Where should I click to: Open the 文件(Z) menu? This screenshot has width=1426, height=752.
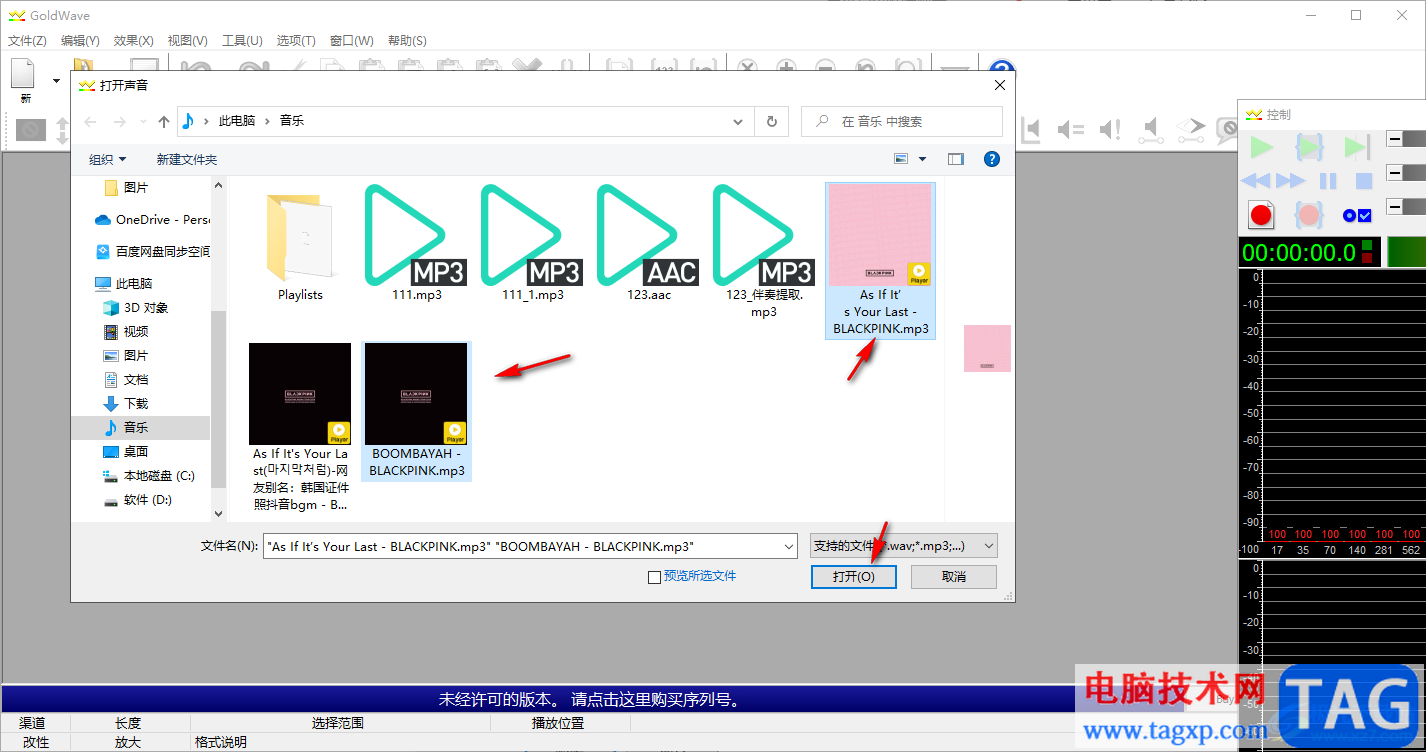point(27,40)
